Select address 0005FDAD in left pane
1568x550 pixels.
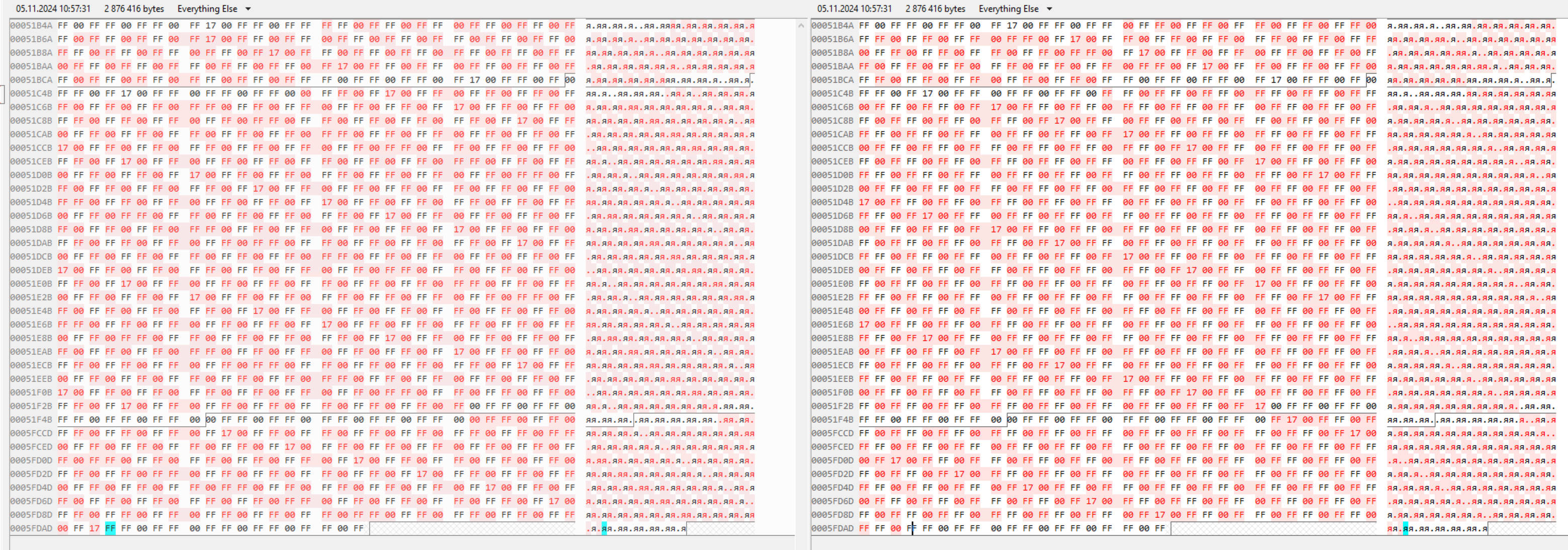pos(31,528)
